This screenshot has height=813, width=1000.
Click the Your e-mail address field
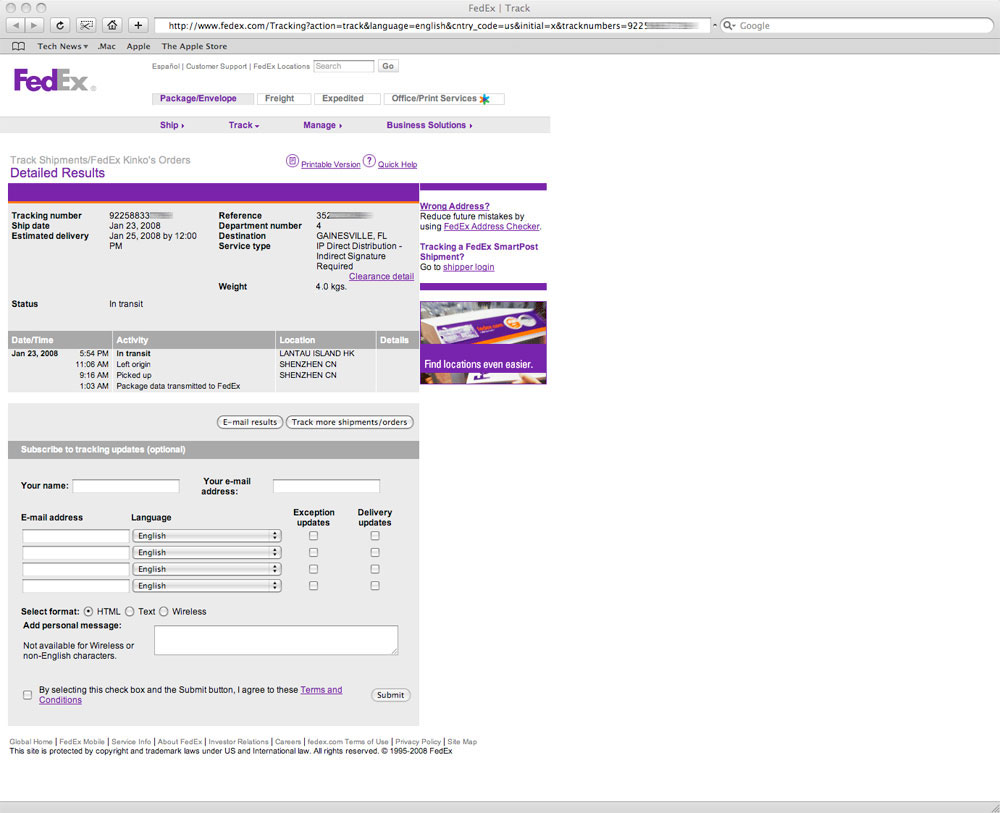click(x=327, y=486)
